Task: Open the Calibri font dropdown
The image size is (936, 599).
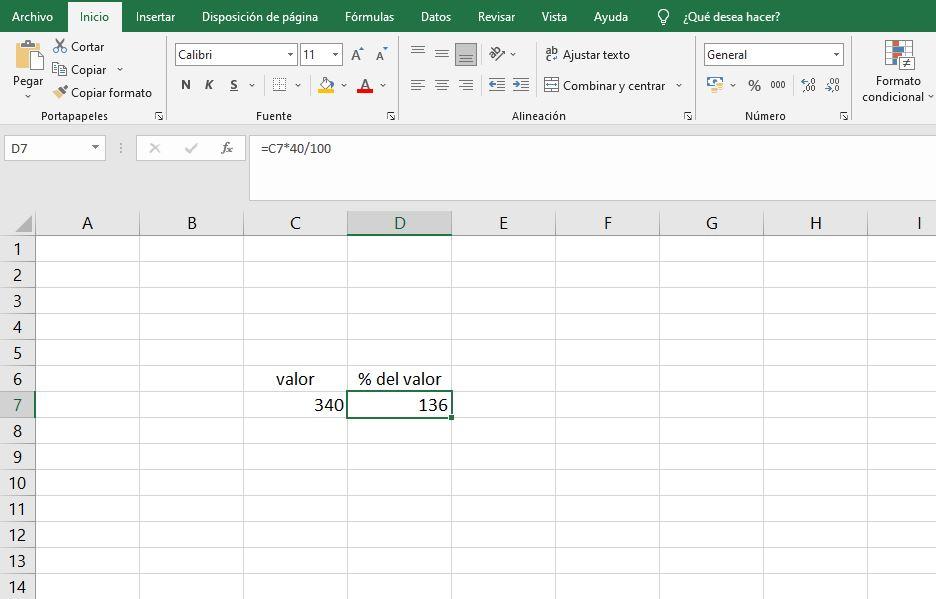Action: coord(290,54)
